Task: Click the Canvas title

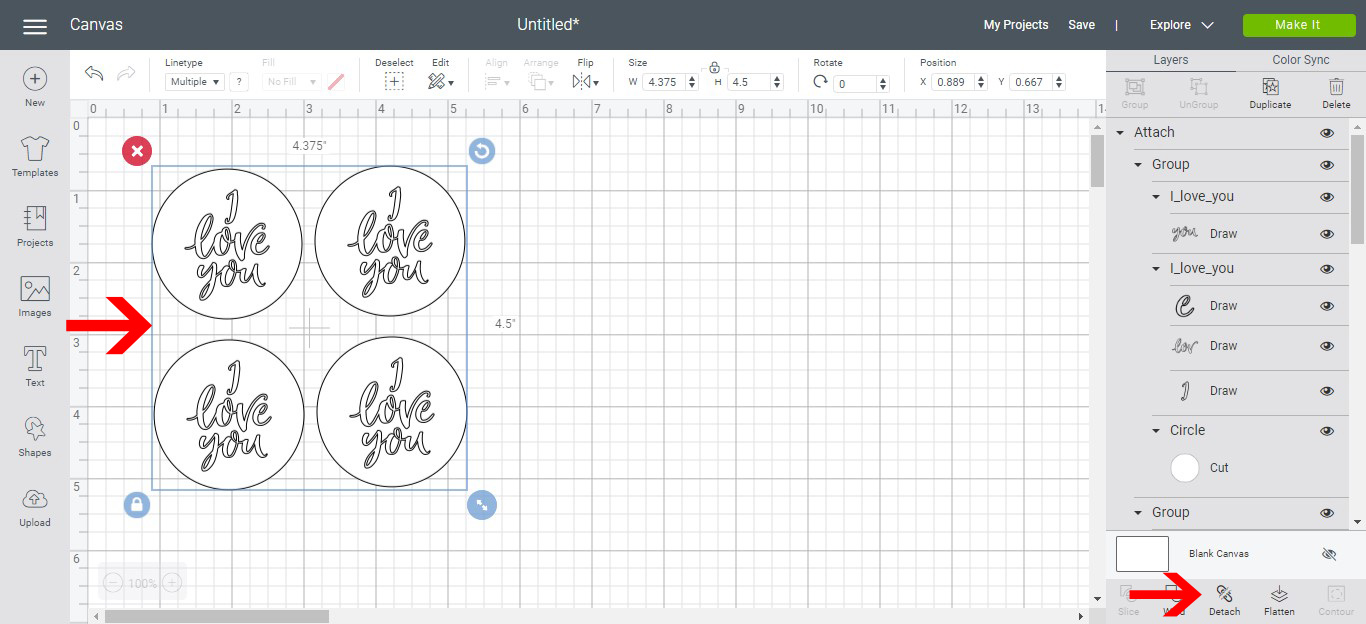Action: [96, 24]
